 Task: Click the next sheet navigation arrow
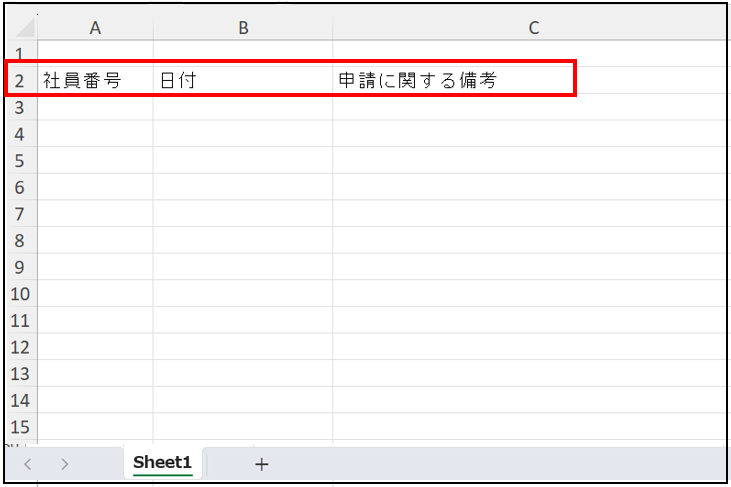pos(65,464)
